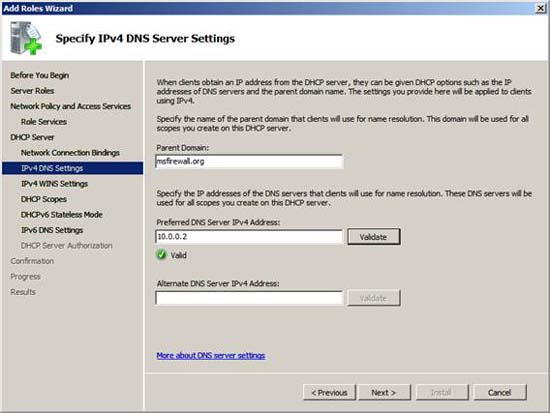
Task: Click the green Valid checkmark icon
Action: click(161, 254)
